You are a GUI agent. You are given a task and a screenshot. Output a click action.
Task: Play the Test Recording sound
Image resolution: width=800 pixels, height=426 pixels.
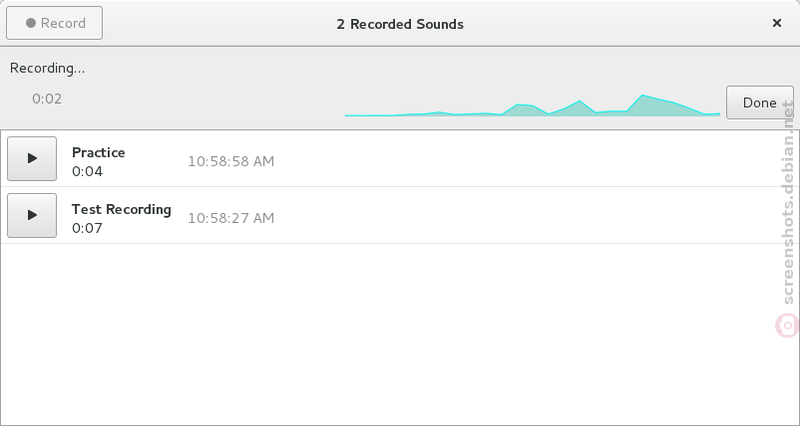pos(32,215)
